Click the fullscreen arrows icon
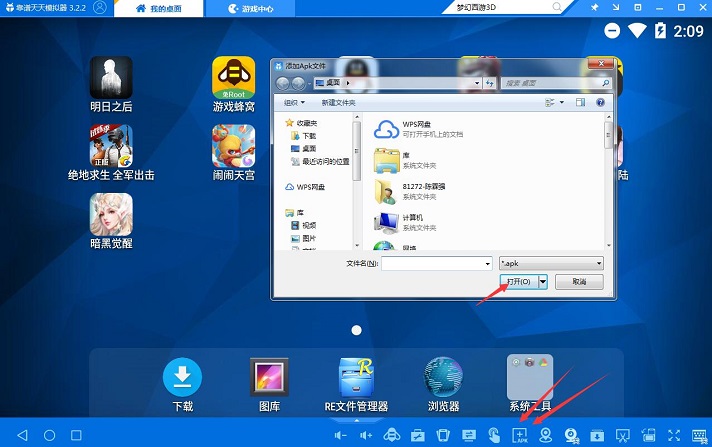The image size is (712, 447). point(674,435)
